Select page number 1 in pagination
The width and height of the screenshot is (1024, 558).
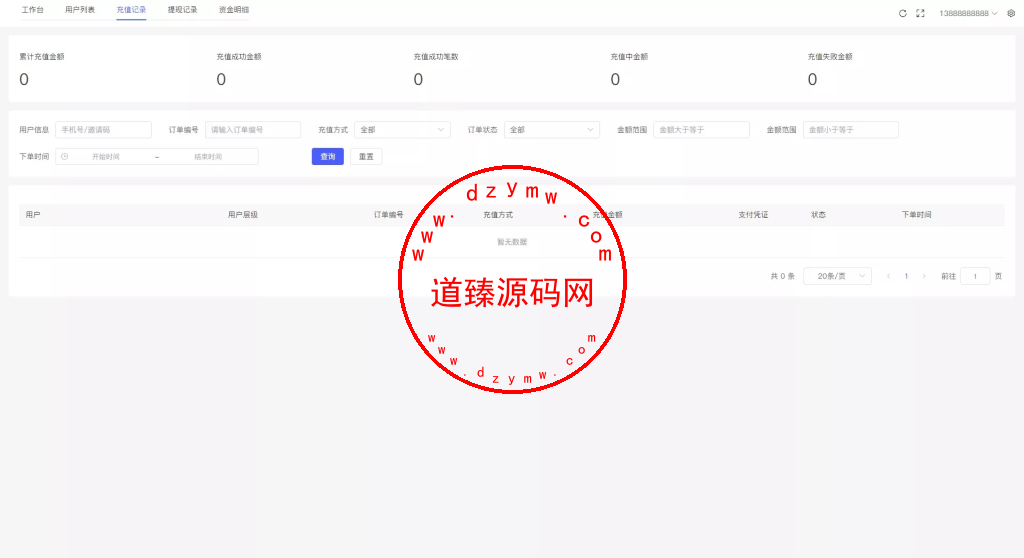906,276
